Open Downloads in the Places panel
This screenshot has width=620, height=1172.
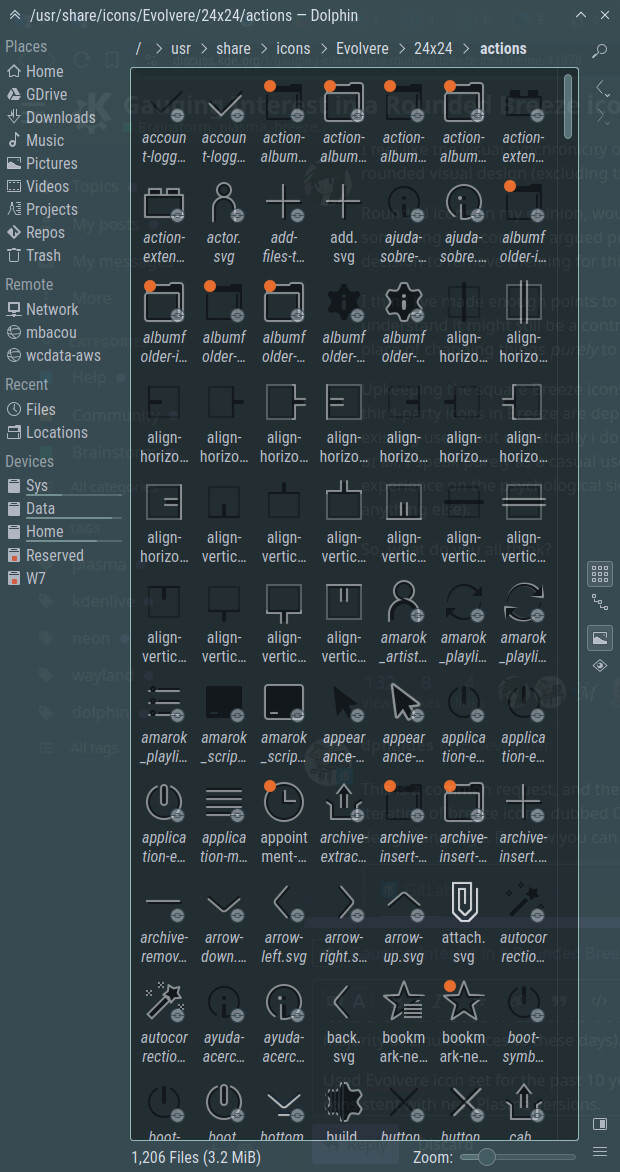(x=60, y=117)
